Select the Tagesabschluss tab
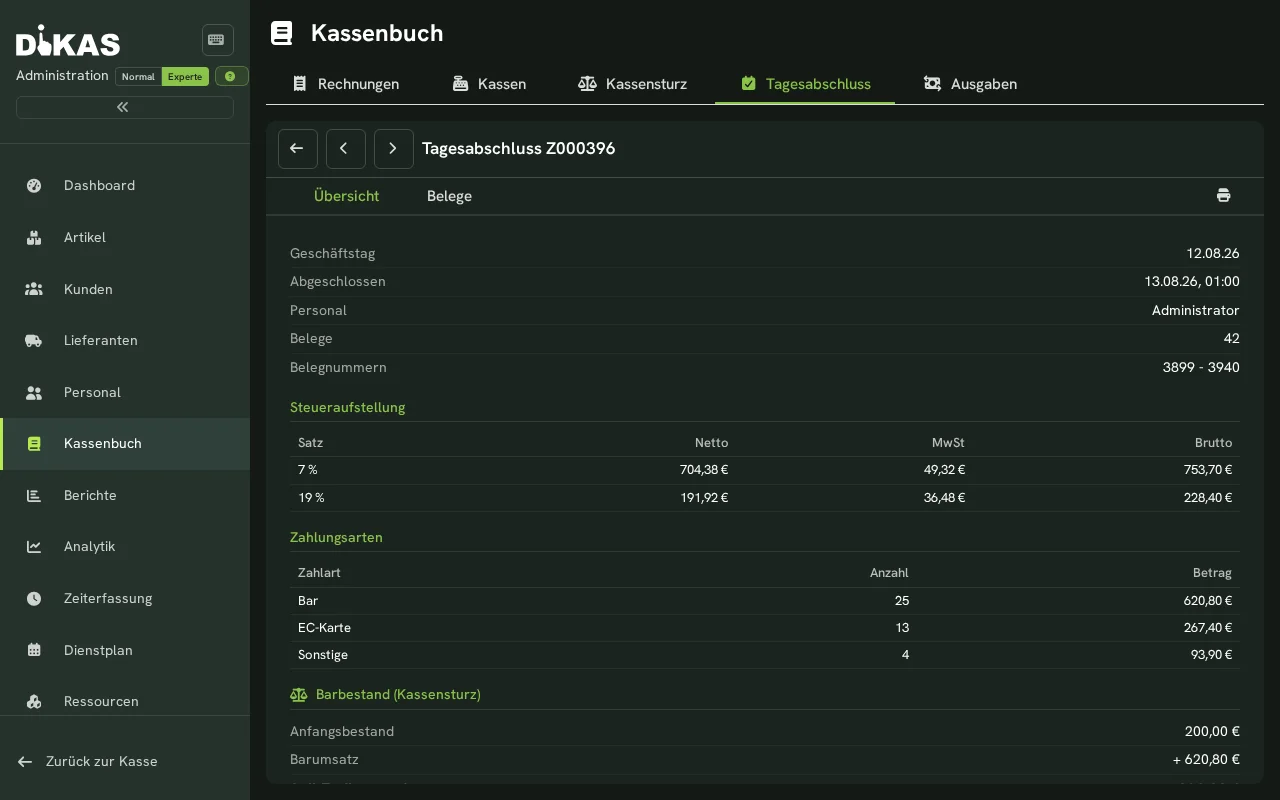 (805, 84)
